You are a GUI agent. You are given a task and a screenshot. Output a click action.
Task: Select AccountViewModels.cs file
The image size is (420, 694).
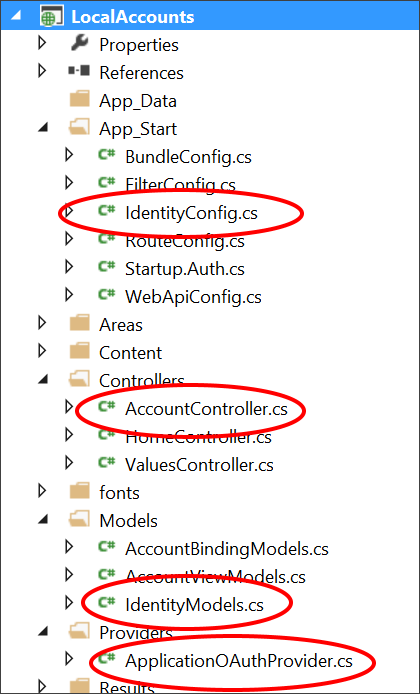(x=216, y=577)
